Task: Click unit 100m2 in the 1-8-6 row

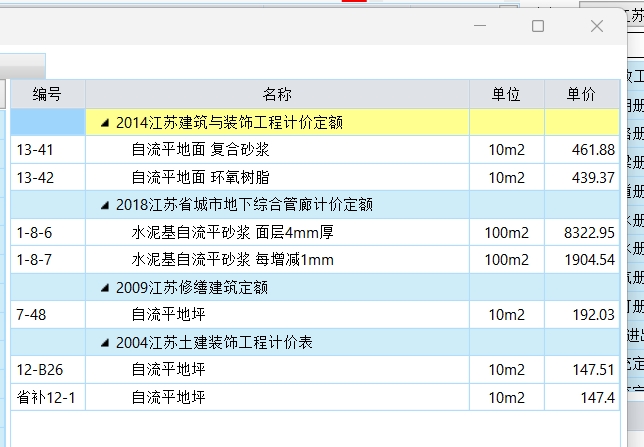Action: tap(507, 233)
